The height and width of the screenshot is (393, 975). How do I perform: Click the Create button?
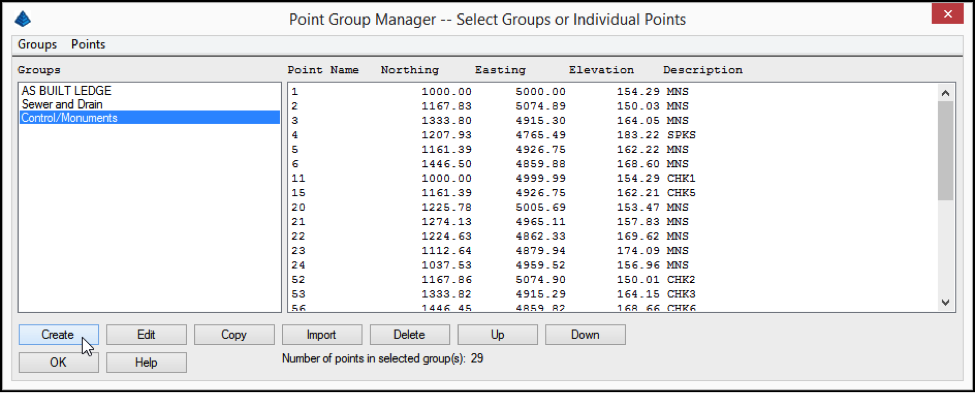pos(58,335)
